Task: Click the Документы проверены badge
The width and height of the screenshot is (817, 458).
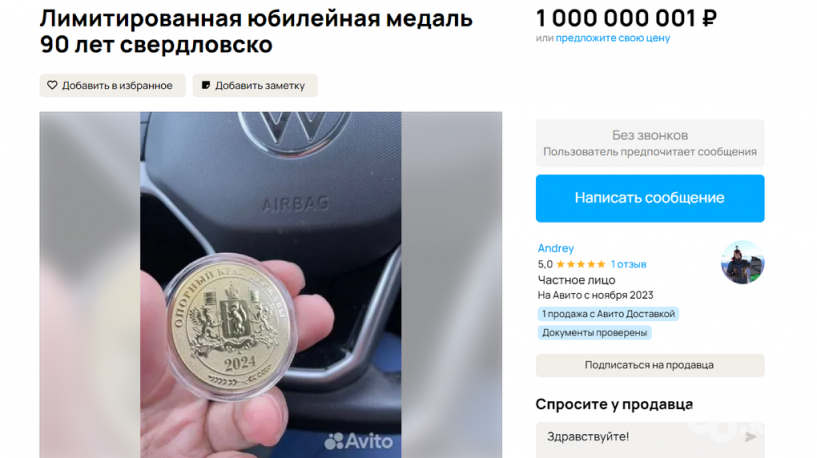Action: [595, 332]
